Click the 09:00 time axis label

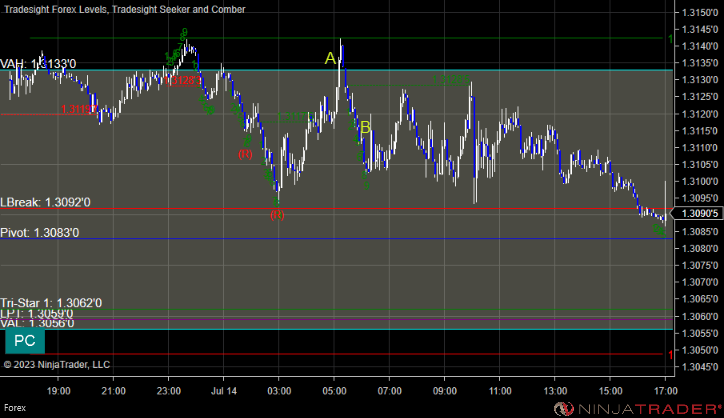tap(445, 391)
